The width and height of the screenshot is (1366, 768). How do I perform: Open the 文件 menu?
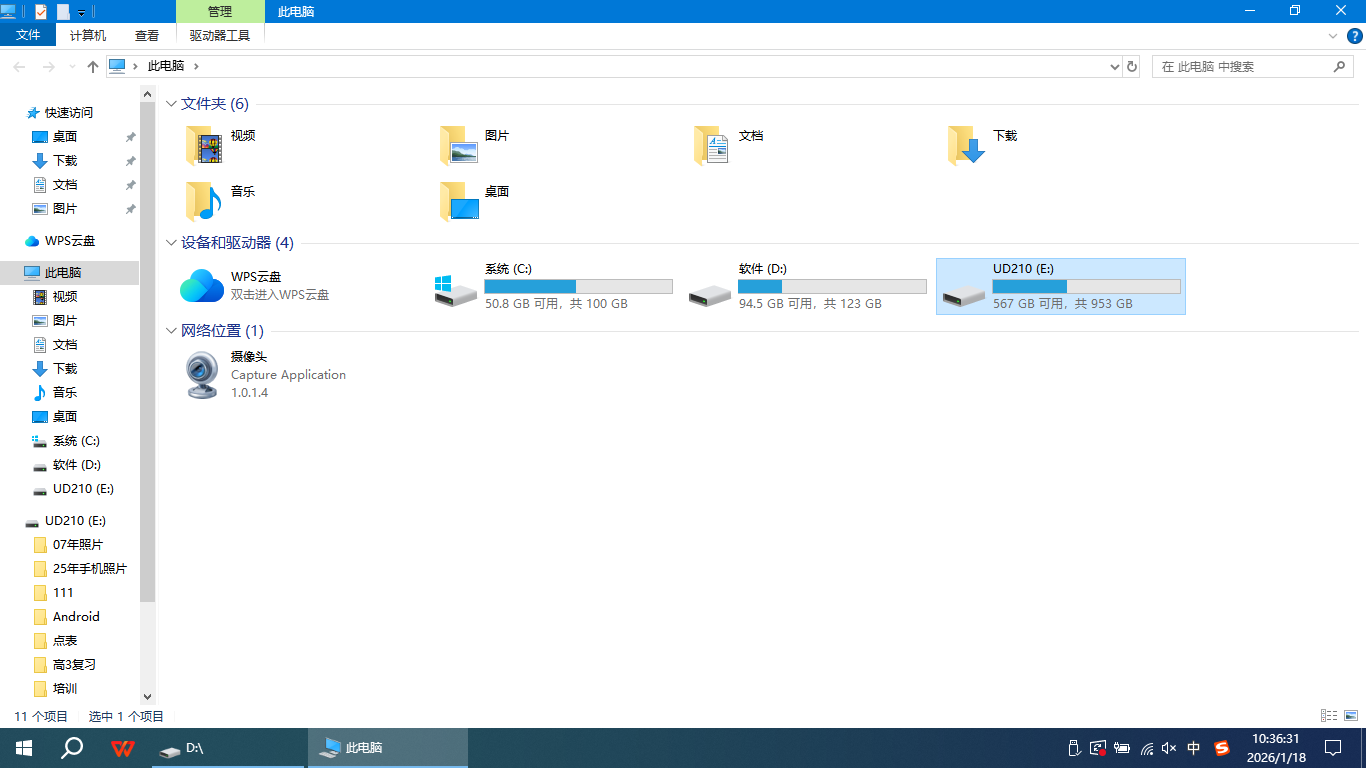pyautogui.click(x=29, y=35)
